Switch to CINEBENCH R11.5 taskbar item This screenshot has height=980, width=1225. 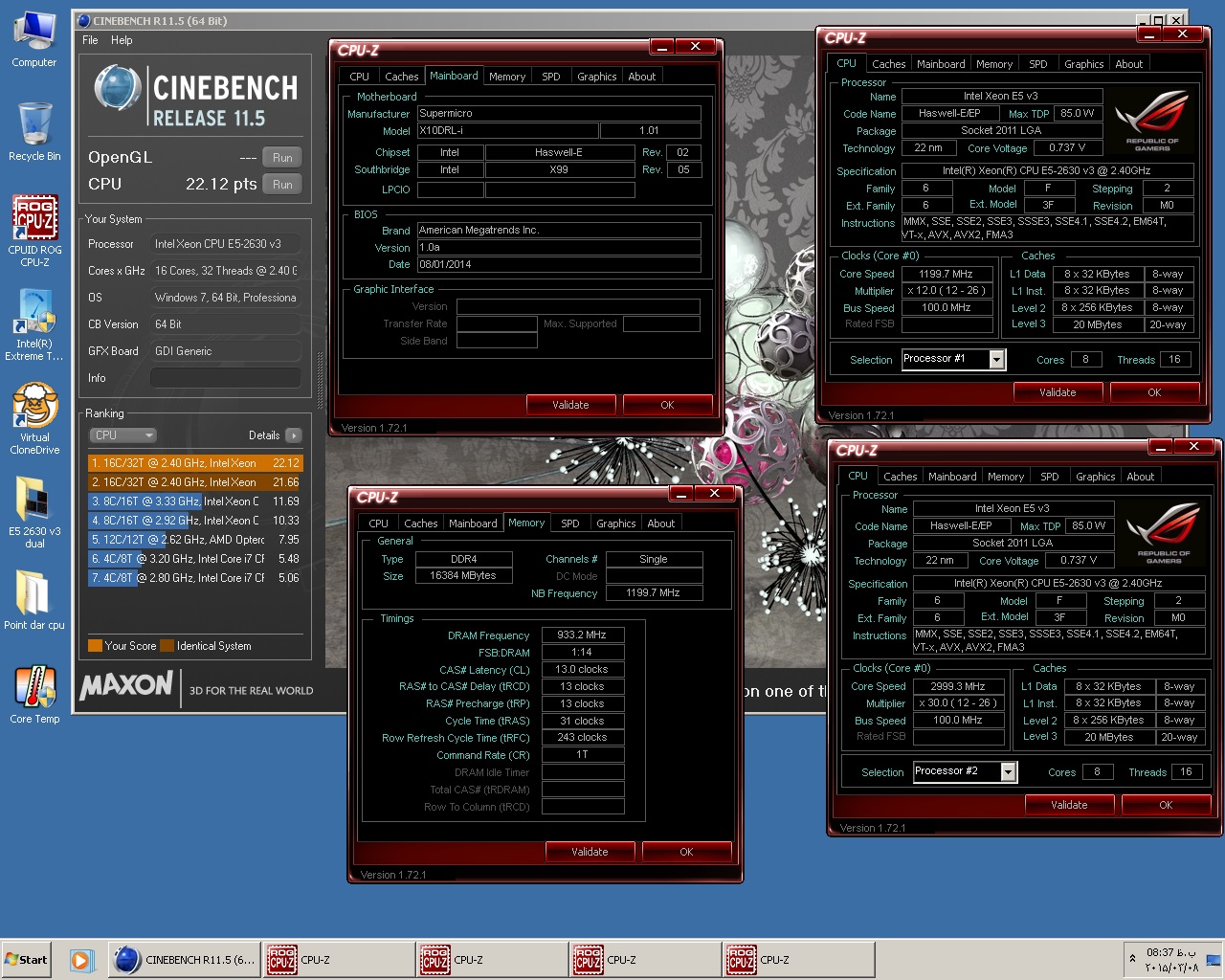click(x=185, y=960)
